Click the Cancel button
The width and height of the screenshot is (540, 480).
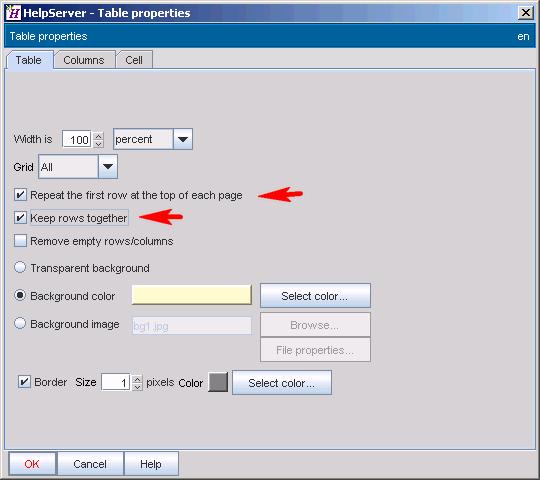tap(90, 464)
